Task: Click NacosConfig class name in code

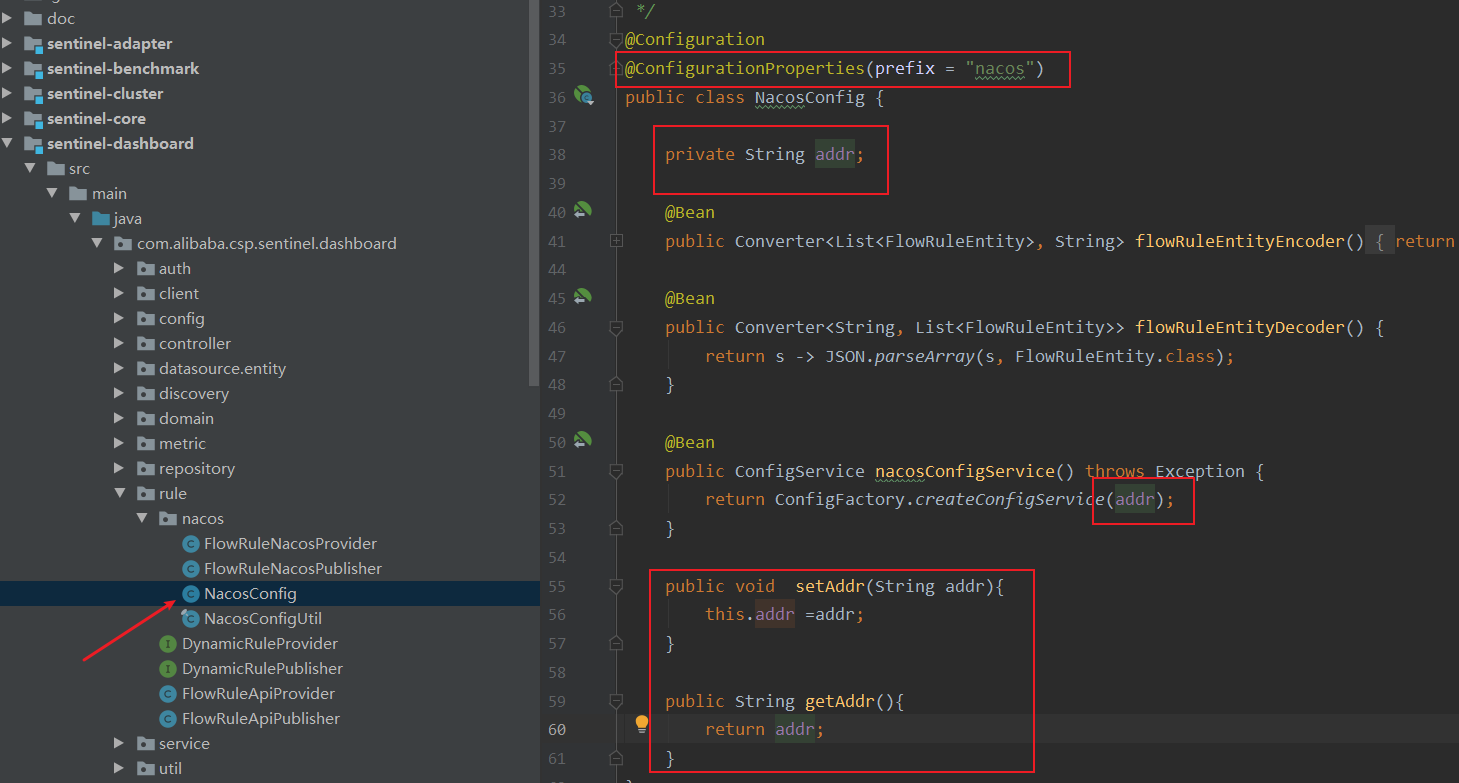Action: (810, 98)
